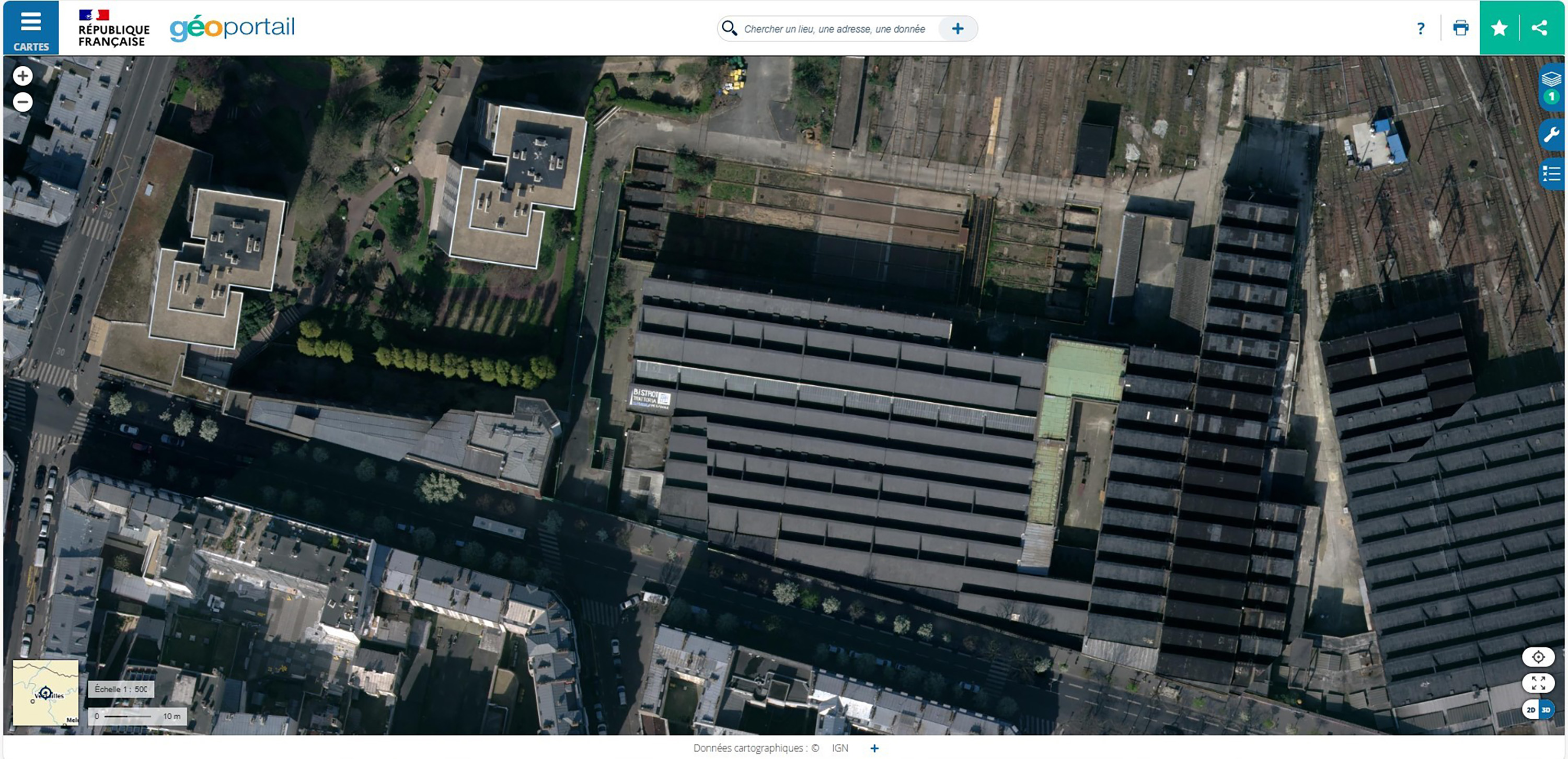Image resolution: width=1568 pixels, height=759 pixels.
Task: Open the layers stack panel
Action: pos(1551,80)
